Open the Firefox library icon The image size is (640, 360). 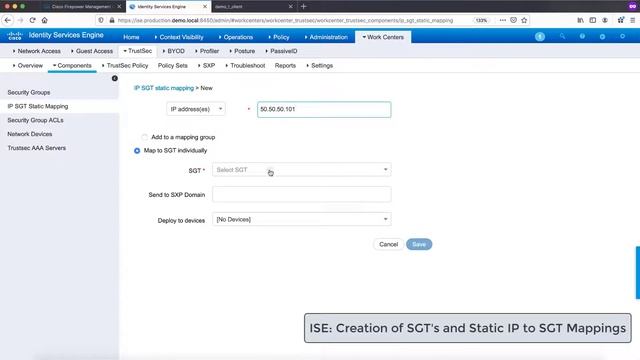pyautogui.click(x=580, y=20)
